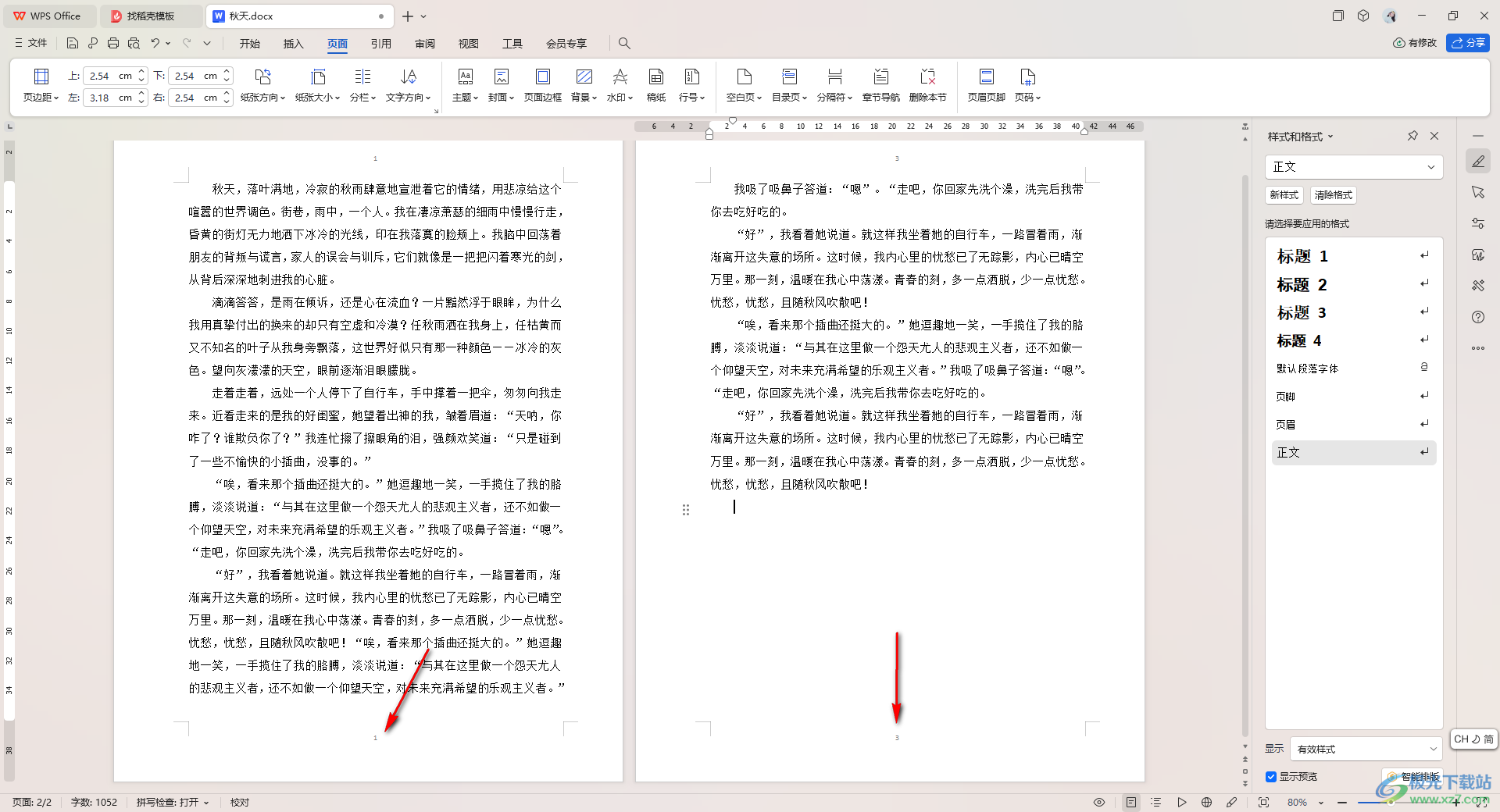
Task: Toggle 拼写检查 spell check in status bar
Action: coord(173,802)
